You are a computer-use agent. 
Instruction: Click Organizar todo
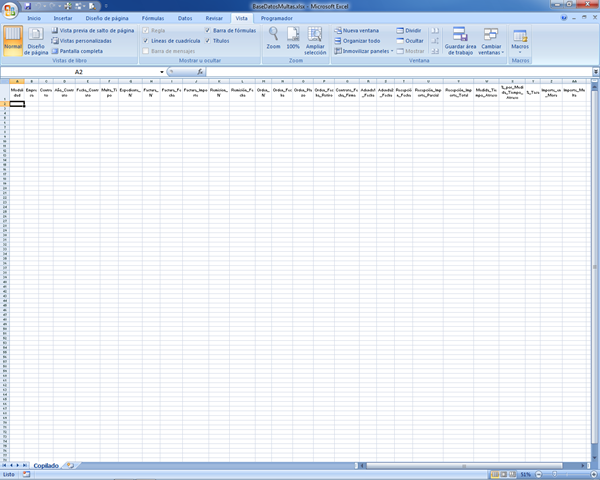360,40
